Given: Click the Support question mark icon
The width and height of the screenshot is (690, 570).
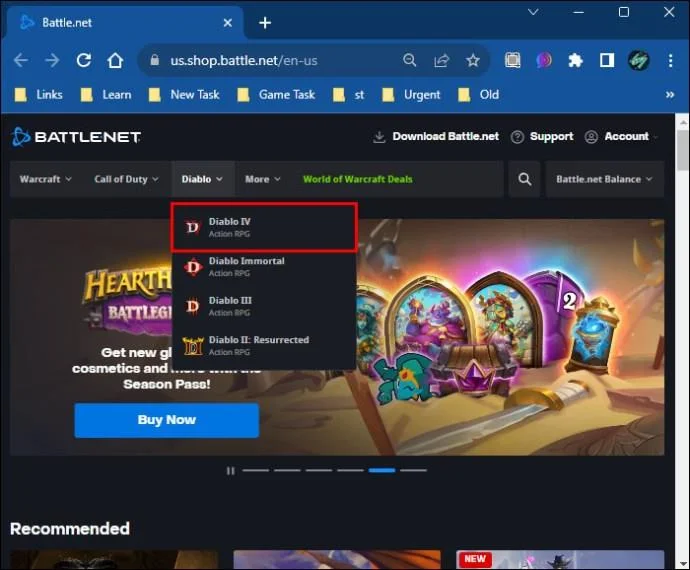Looking at the screenshot, I should tap(517, 137).
